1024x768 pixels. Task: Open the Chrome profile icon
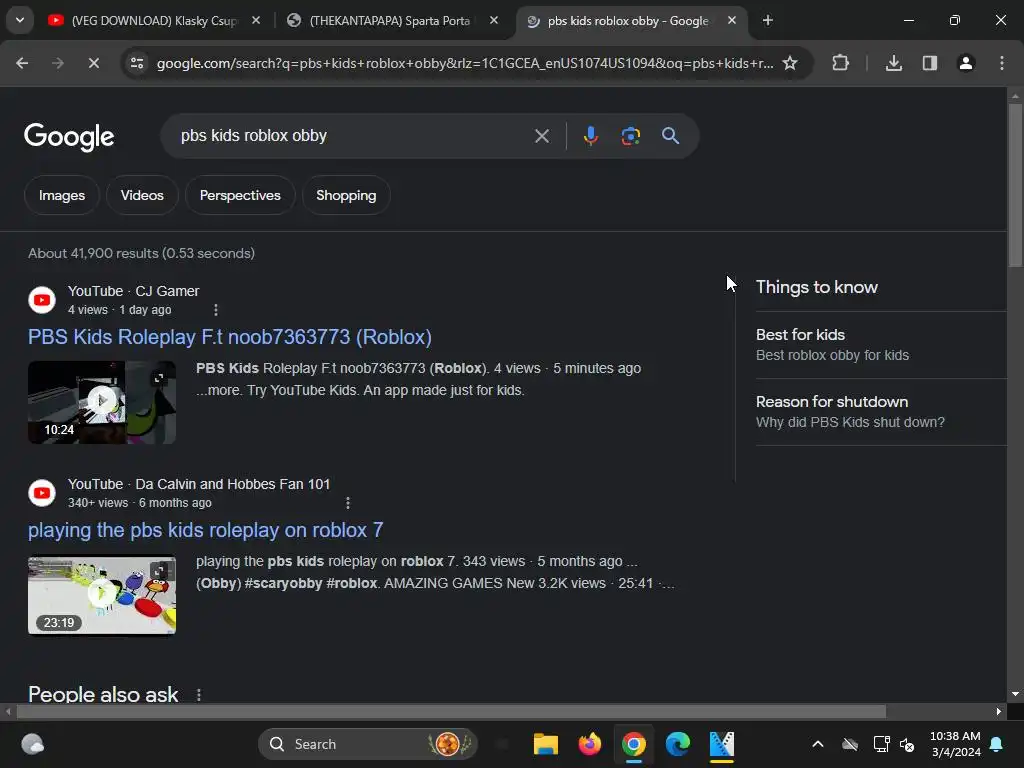click(966, 63)
